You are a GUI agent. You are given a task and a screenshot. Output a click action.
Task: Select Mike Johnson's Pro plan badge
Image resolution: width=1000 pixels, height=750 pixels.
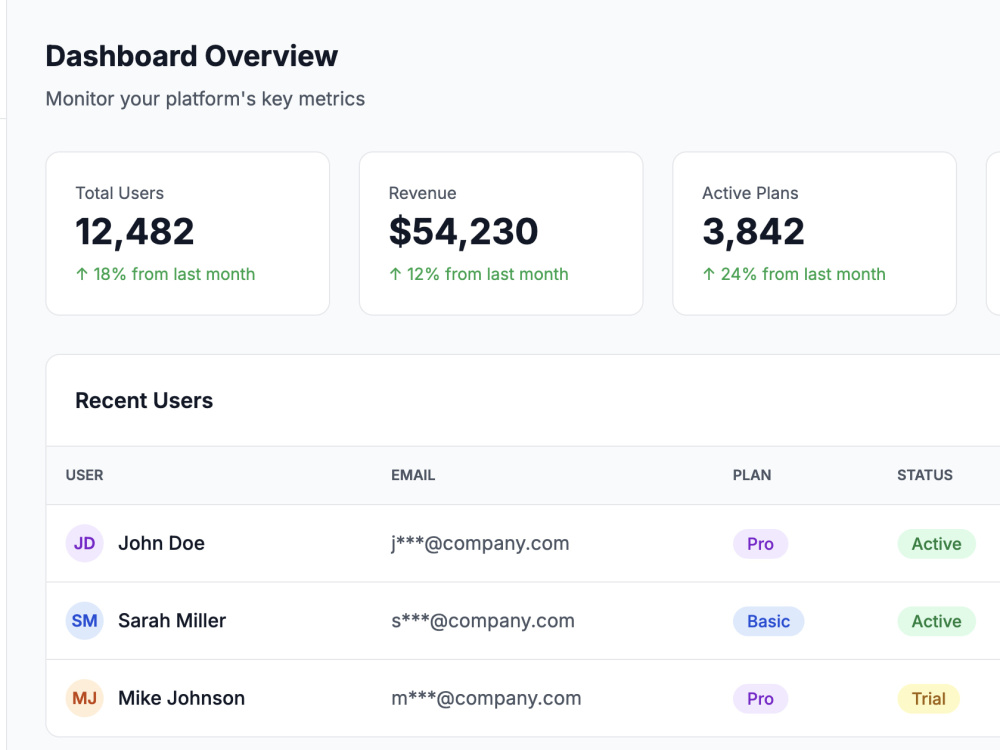click(x=760, y=699)
